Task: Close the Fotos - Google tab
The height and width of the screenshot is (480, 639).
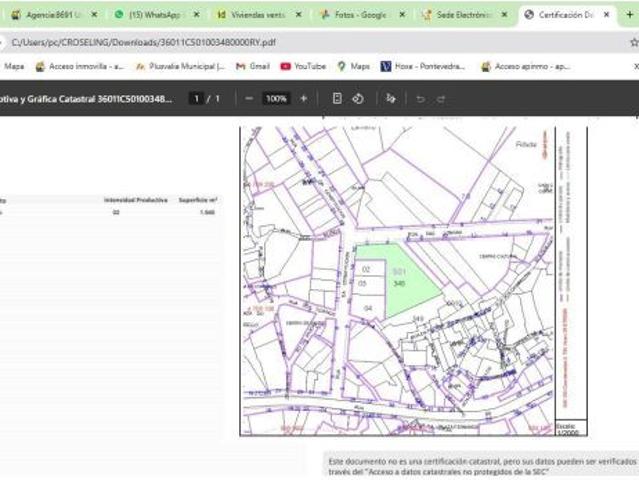Action: (402, 15)
